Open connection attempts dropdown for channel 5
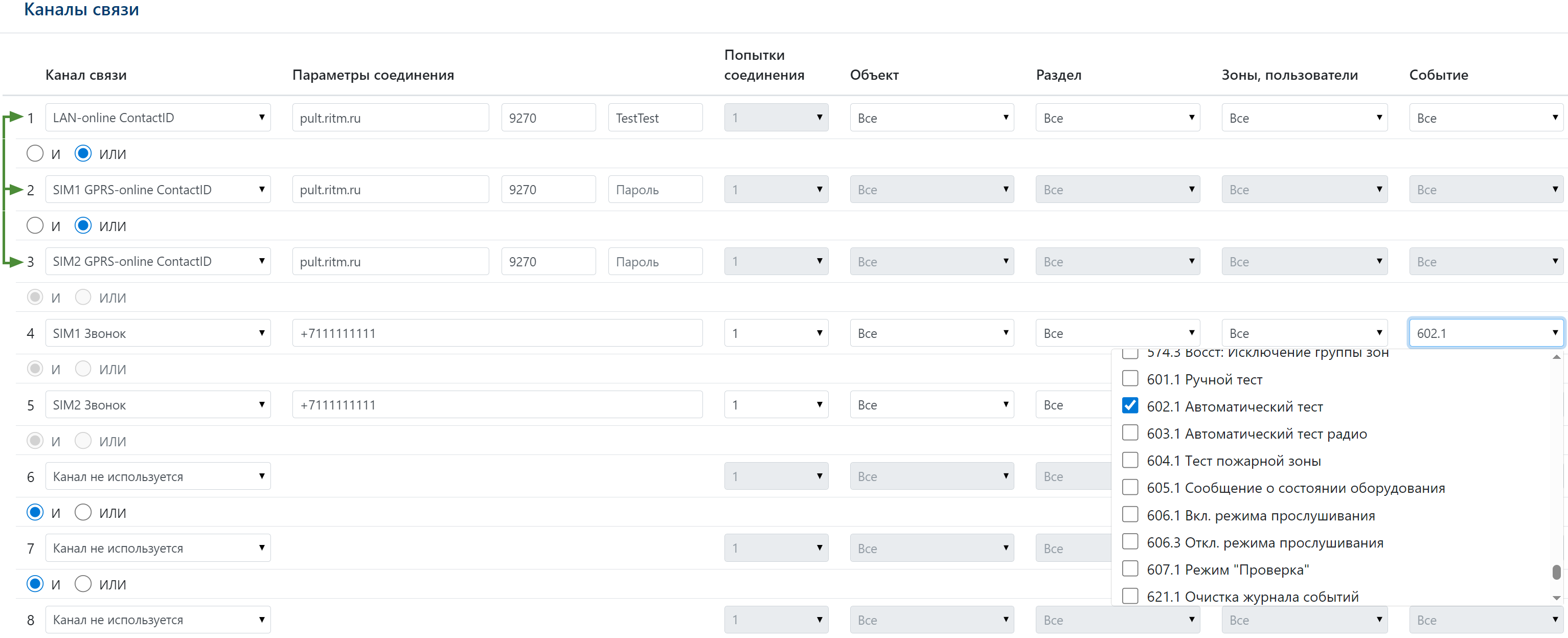This screenshot has height=638, width=1568. (x=776, y=405)
